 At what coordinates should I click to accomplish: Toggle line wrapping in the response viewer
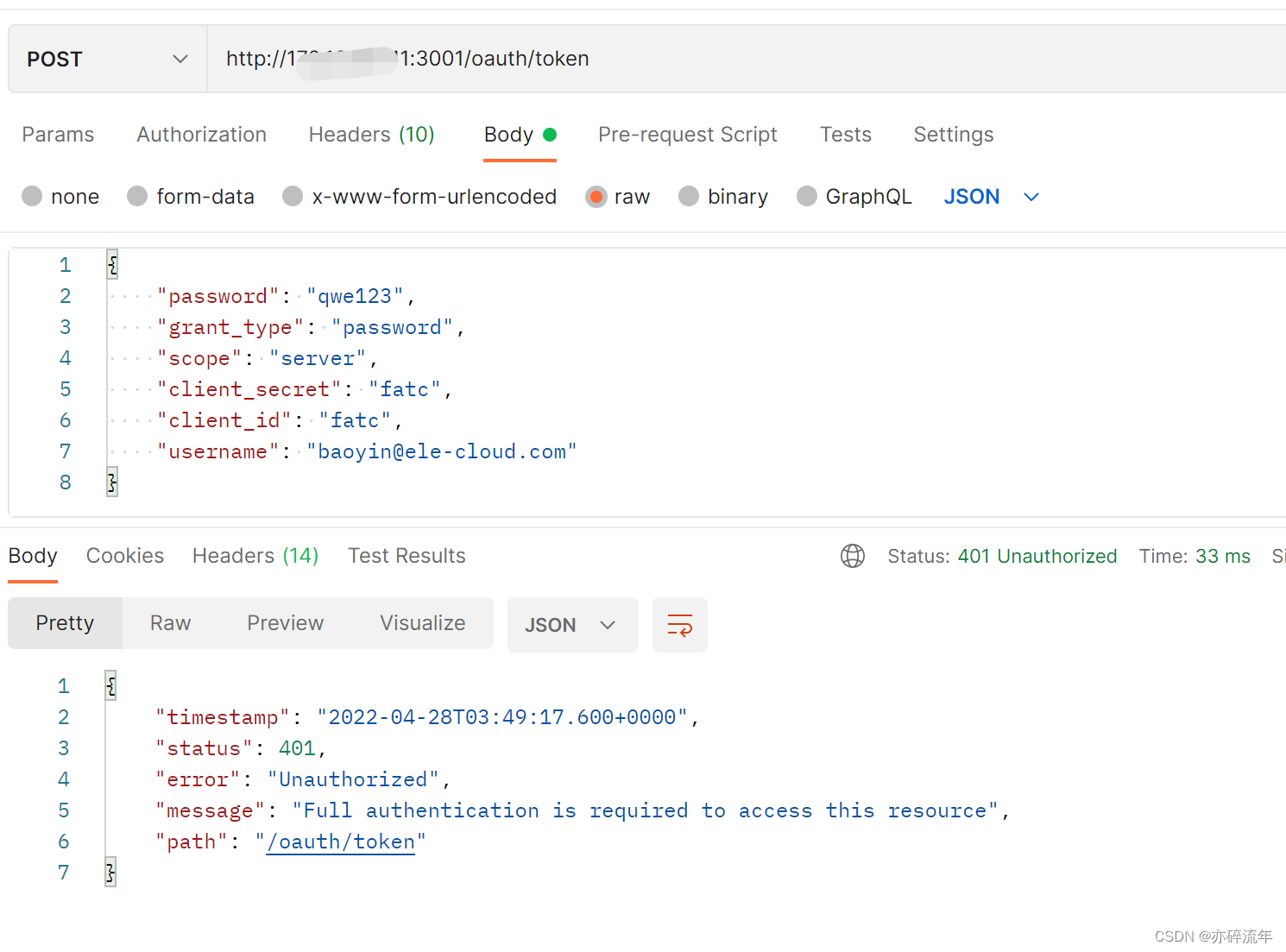[679, 624]
